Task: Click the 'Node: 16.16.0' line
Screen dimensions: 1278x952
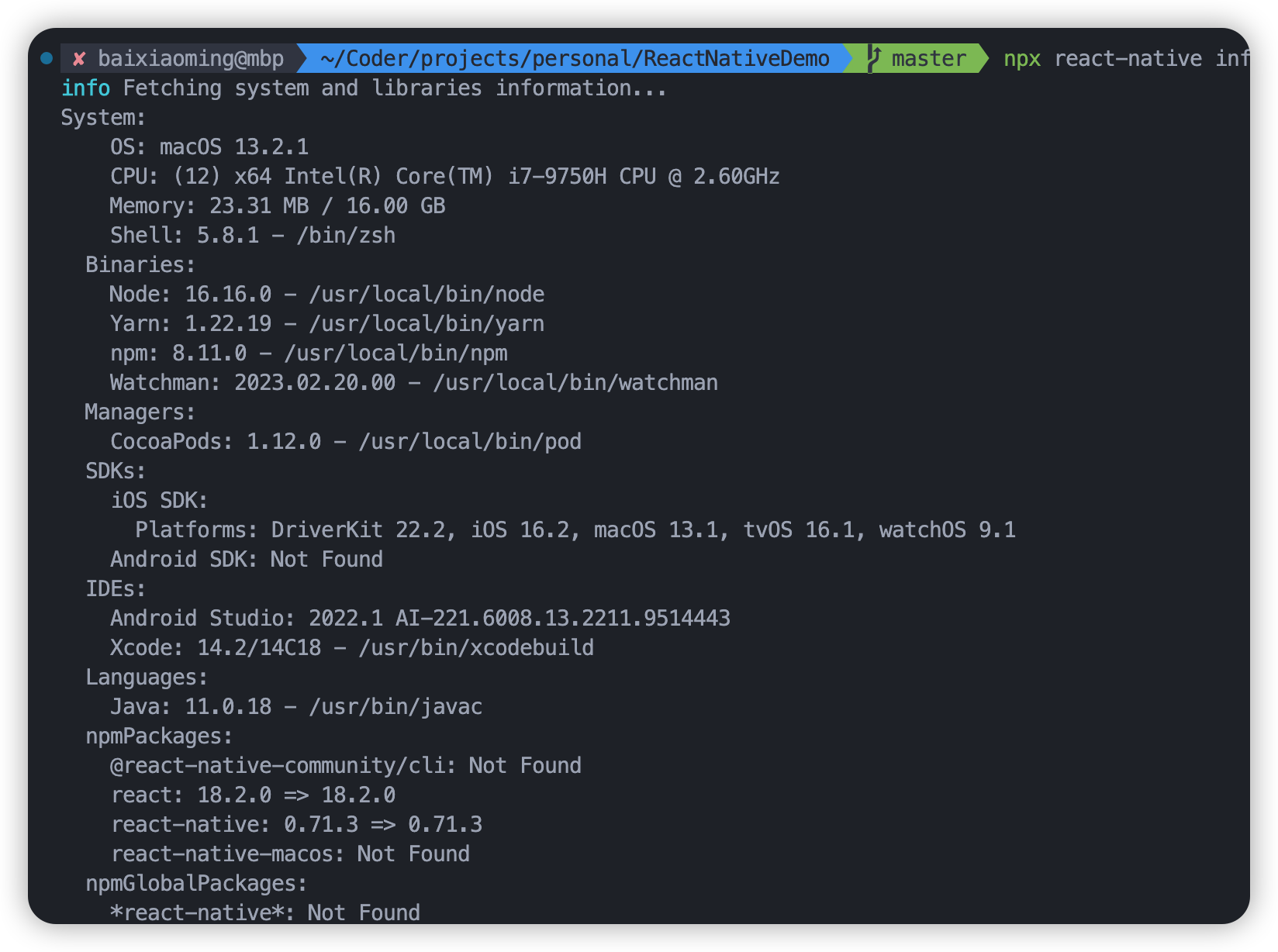Action: pyautogui.click(x=327, y=295)
